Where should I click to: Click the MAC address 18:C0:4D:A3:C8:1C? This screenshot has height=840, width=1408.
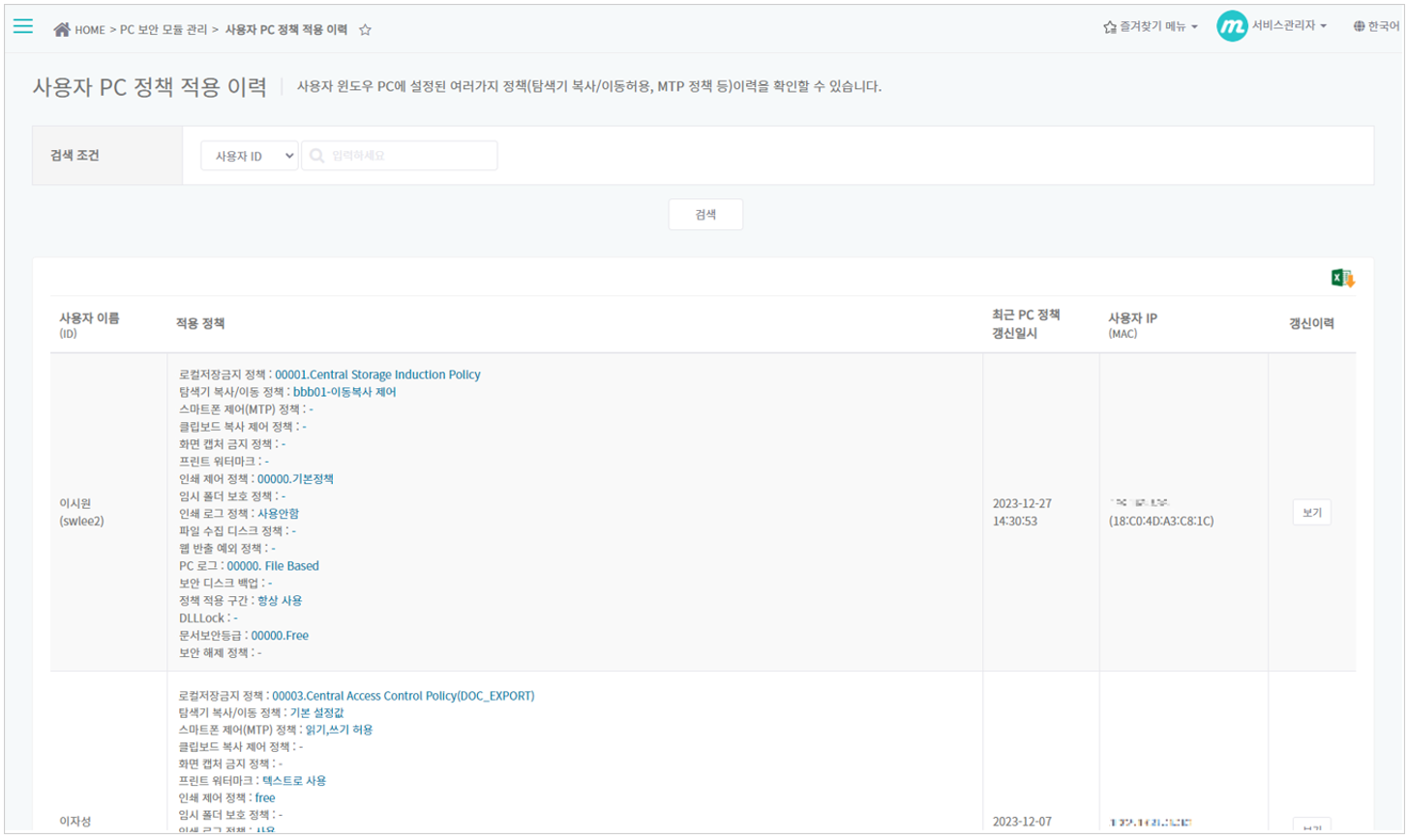click(x=1161, y=522)
